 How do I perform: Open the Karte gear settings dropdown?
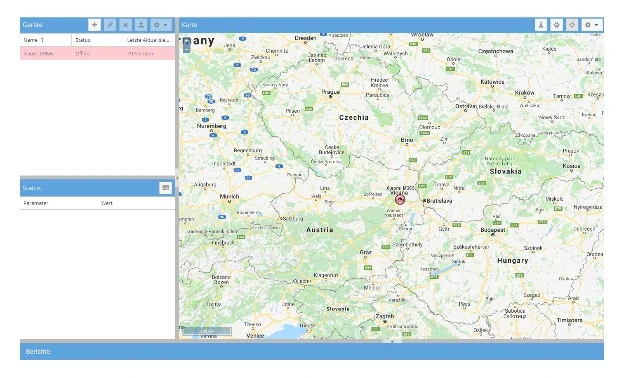pyautogui.click(x=592, y=25)
